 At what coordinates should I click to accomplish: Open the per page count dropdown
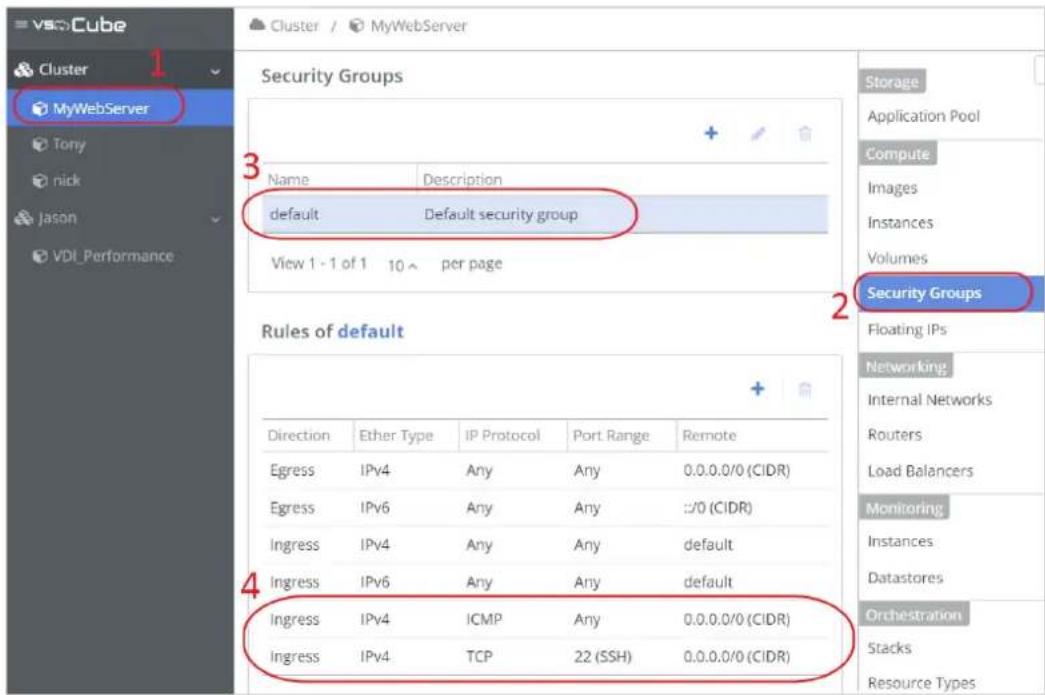pos(403,265)
